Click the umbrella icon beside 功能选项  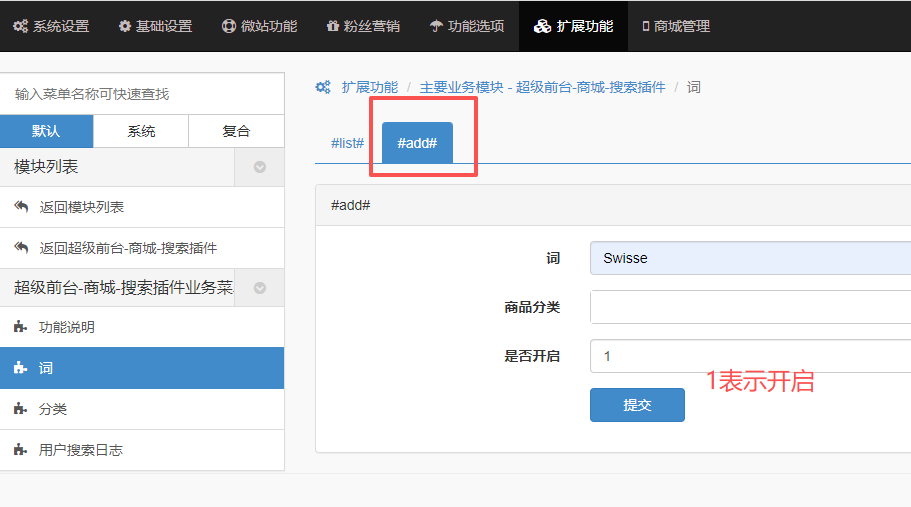(x=436, y=26)
